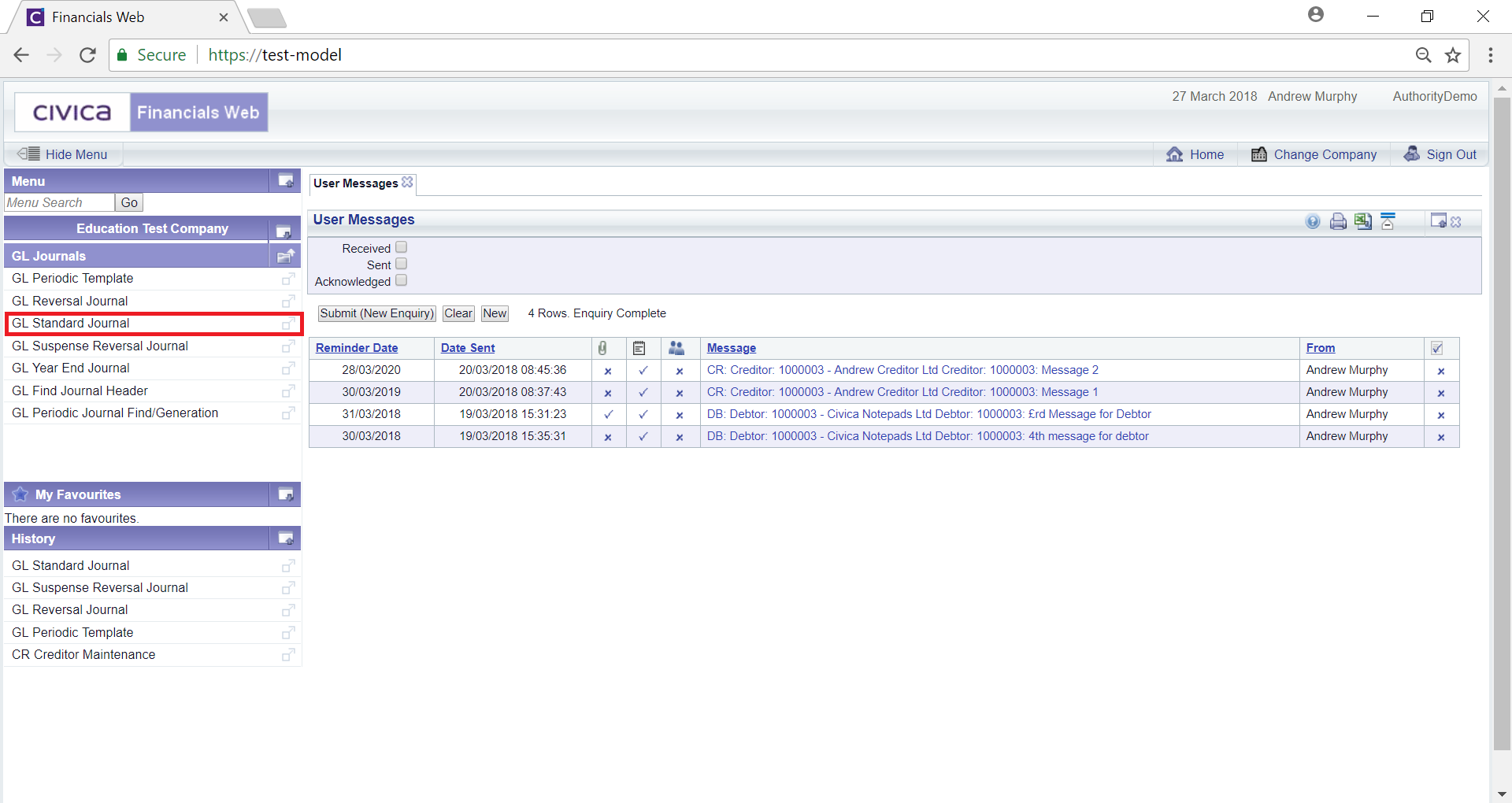1512x803 pixels.
Task: Open History's GL Periodic Template entry
Action: (72, 632)
